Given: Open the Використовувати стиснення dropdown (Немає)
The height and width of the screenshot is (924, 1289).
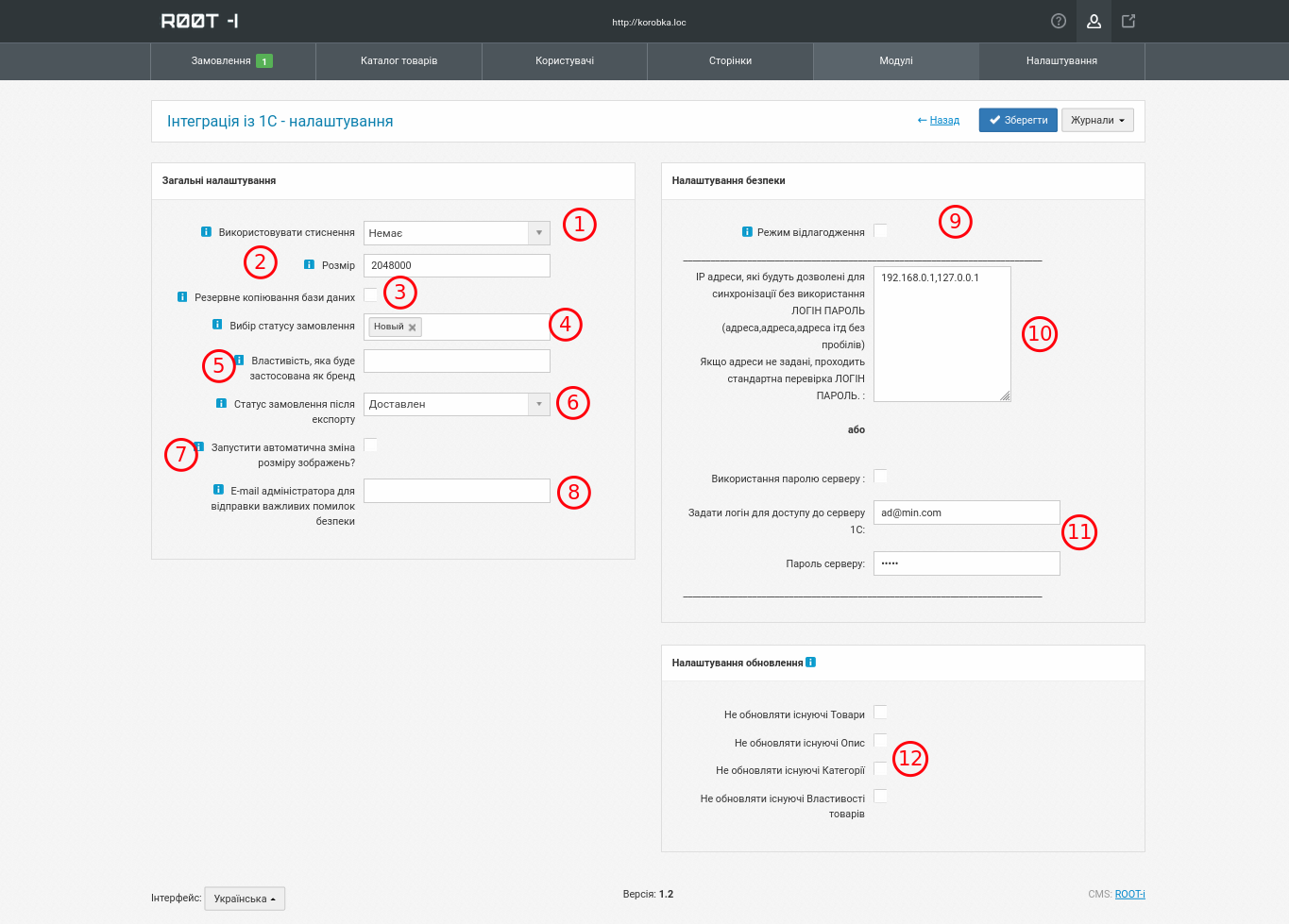Looking at the screenshot, I should tap(456, 233).
